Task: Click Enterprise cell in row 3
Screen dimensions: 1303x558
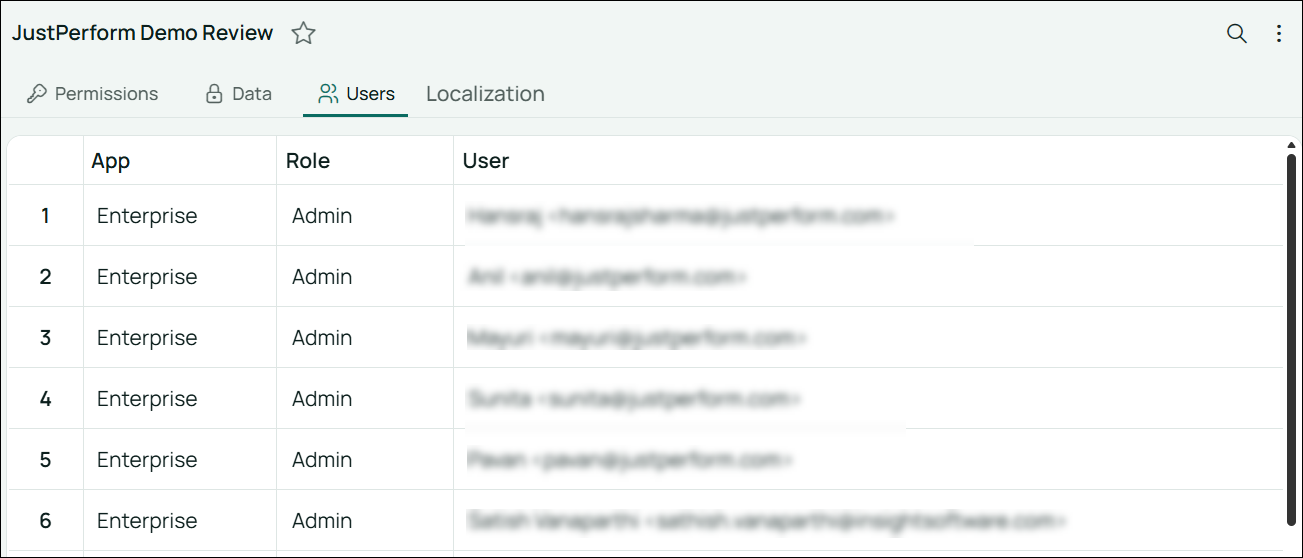Action: pos(180,338)
